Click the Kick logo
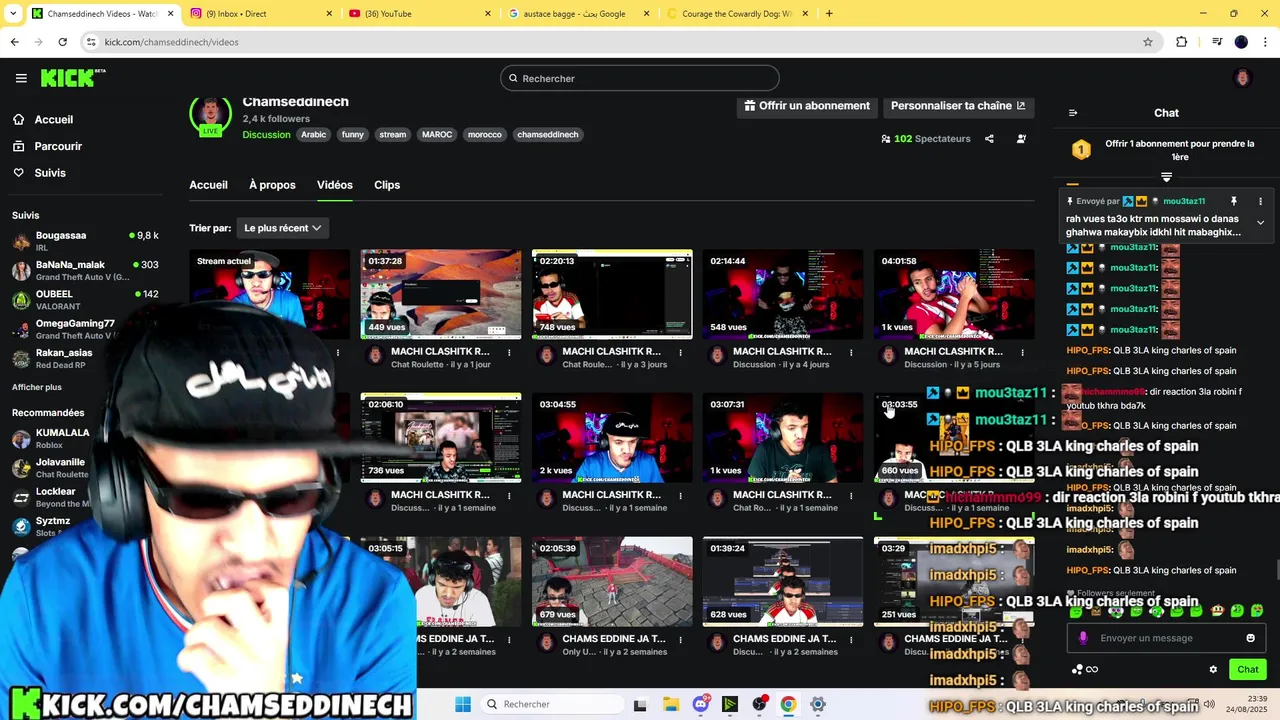The width and height of the screenshot is (1280, 720). click(73, 78)
